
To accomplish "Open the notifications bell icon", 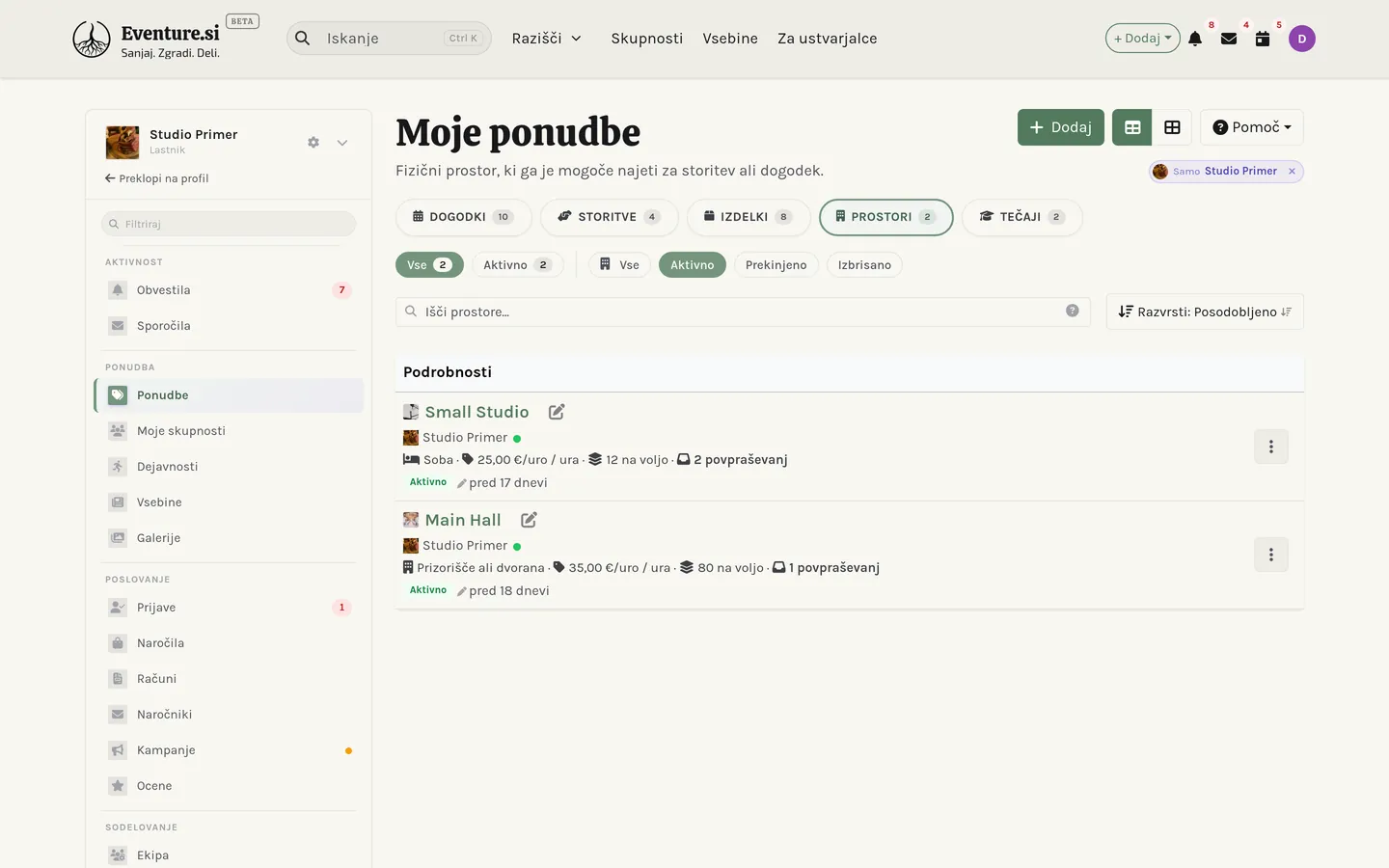I will point(1195,39).
